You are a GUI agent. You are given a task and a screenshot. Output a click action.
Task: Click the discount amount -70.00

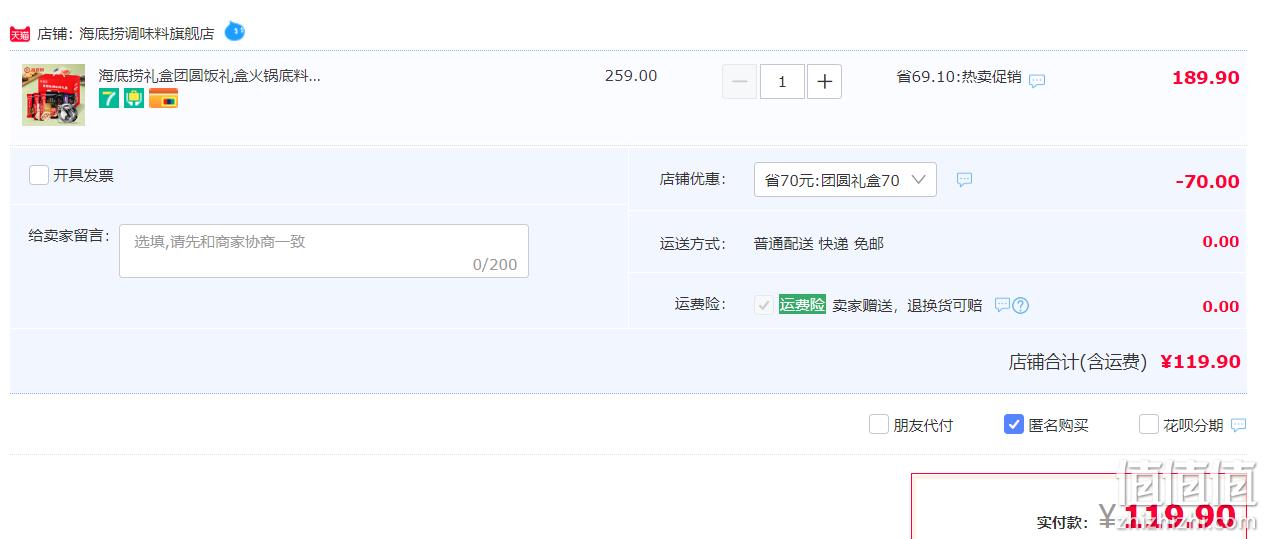click(1208, 181)
